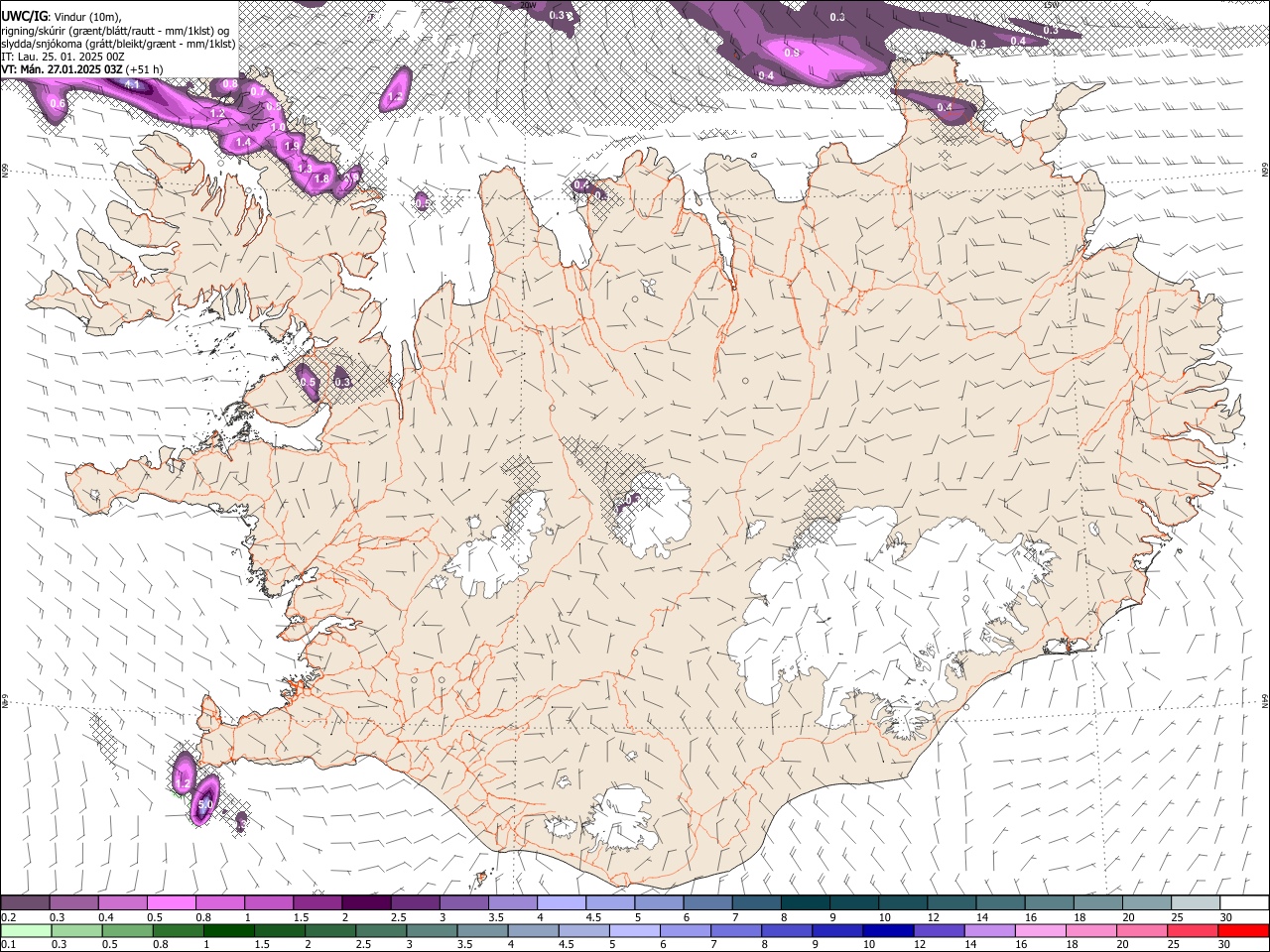This screenshot has height=952, width=1270.
Task: Click the bright pink 0.5–0.8 snow legend swatch
Action: click(x=171, y=902)
